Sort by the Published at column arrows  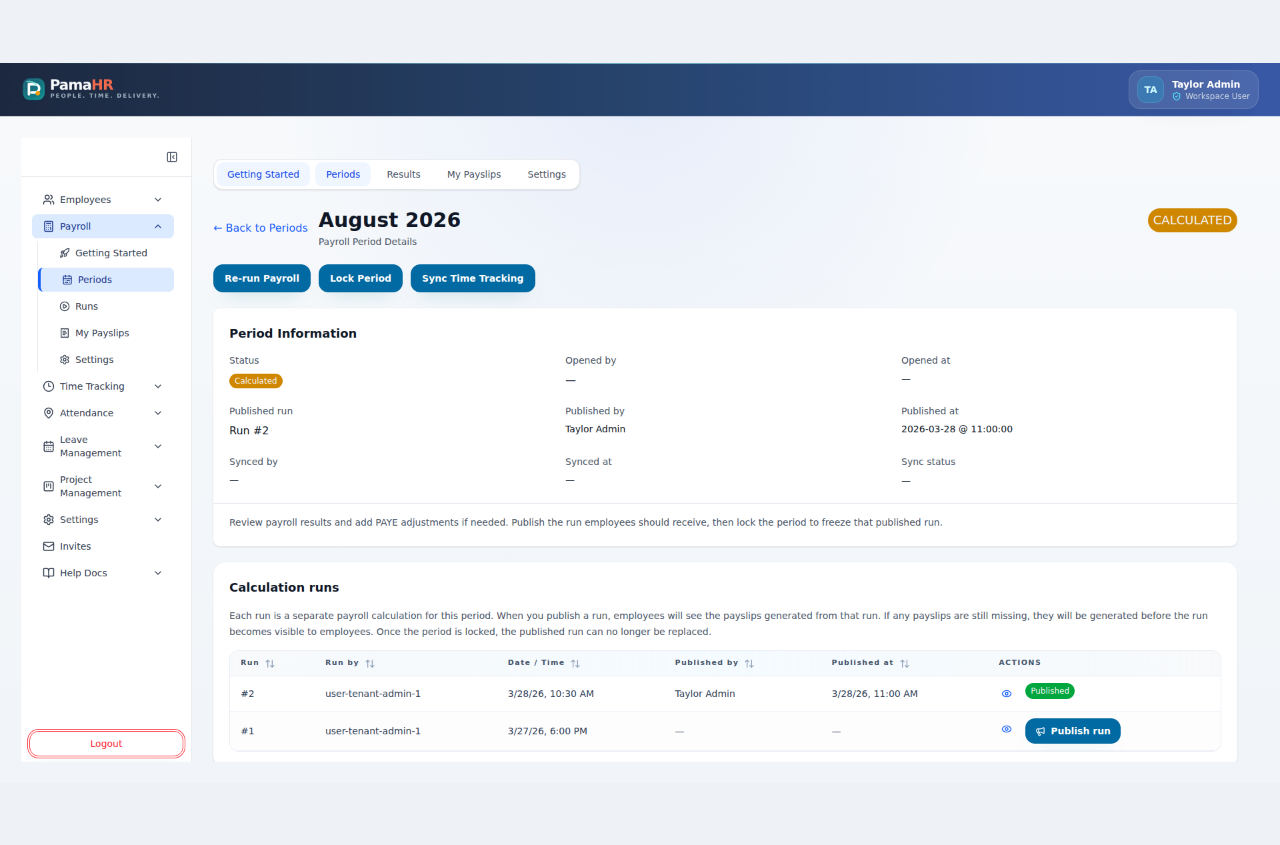coord(904,663)
